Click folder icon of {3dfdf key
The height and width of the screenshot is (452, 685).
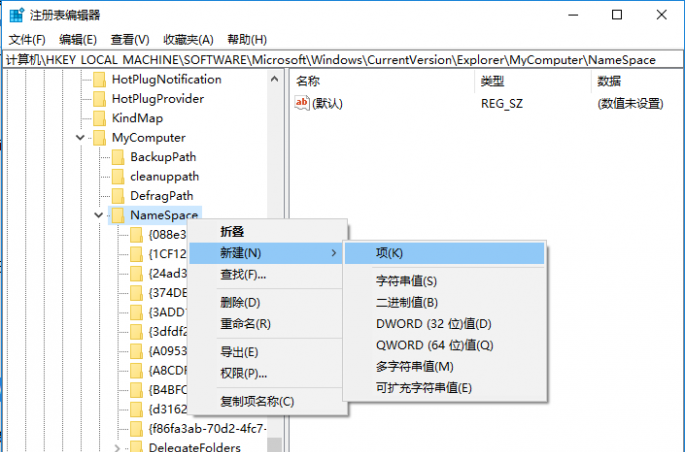point(136,331)
